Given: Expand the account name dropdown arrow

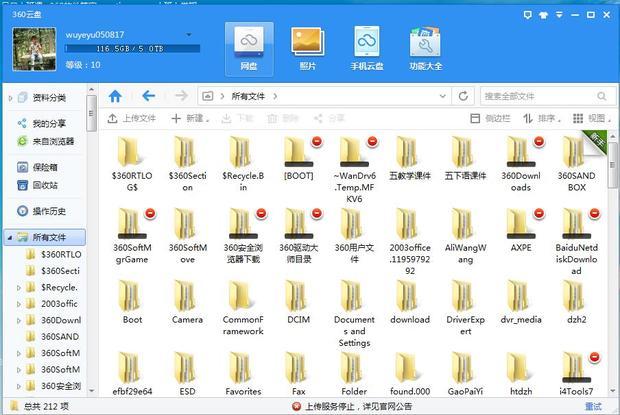Looking at the screenshot, I should pyautogui.click(x=189, y=35).
